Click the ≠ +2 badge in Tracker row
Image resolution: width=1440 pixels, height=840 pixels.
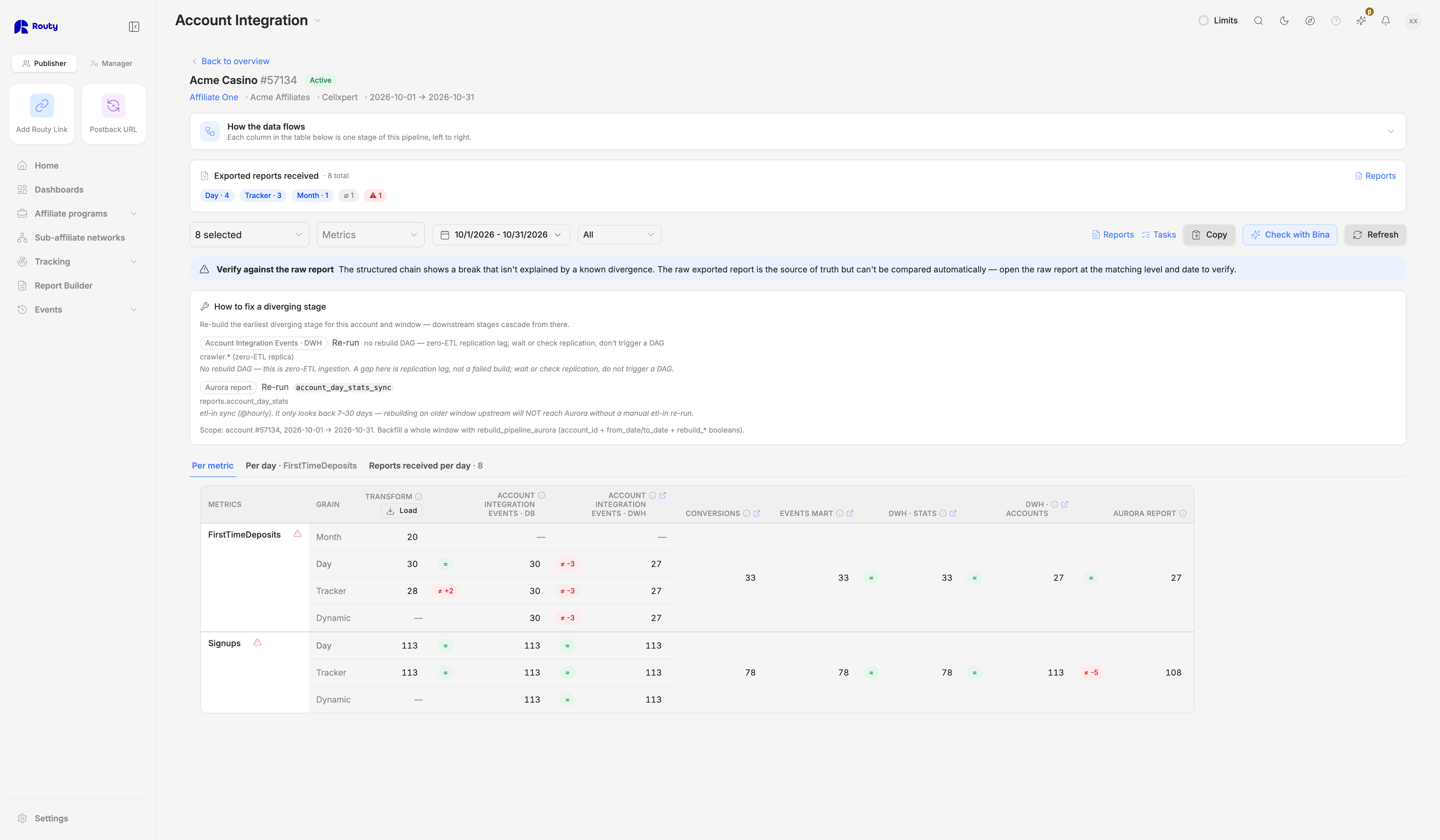(x=446, y=591)
